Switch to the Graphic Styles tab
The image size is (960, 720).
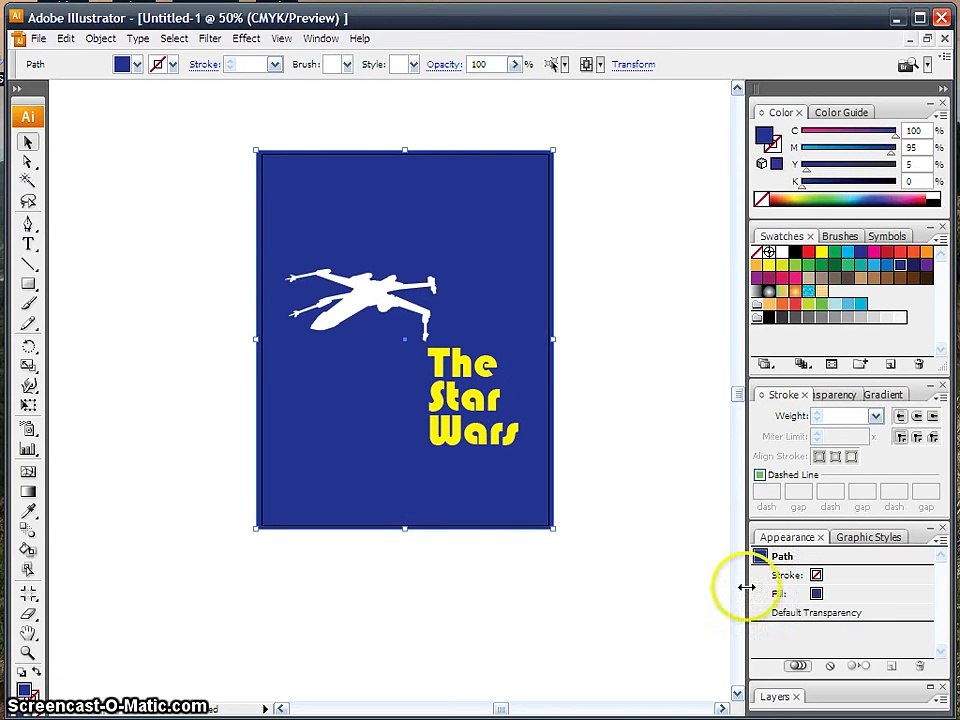click(869, 537)
